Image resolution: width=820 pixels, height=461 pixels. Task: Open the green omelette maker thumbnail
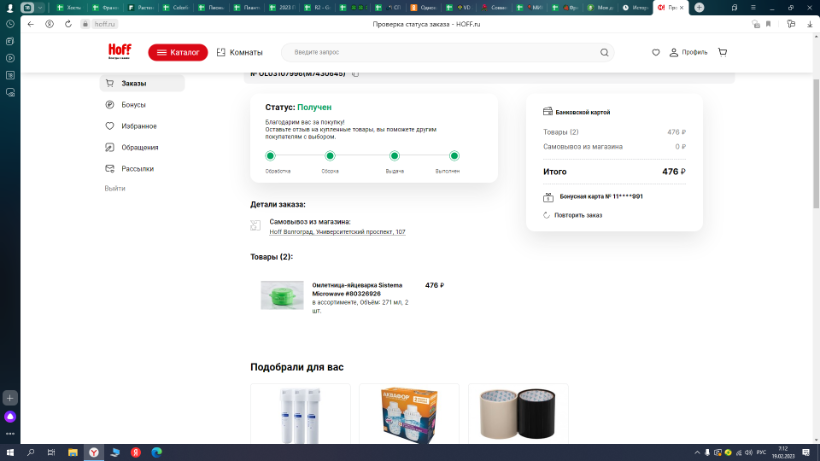[x=282, y=295]
